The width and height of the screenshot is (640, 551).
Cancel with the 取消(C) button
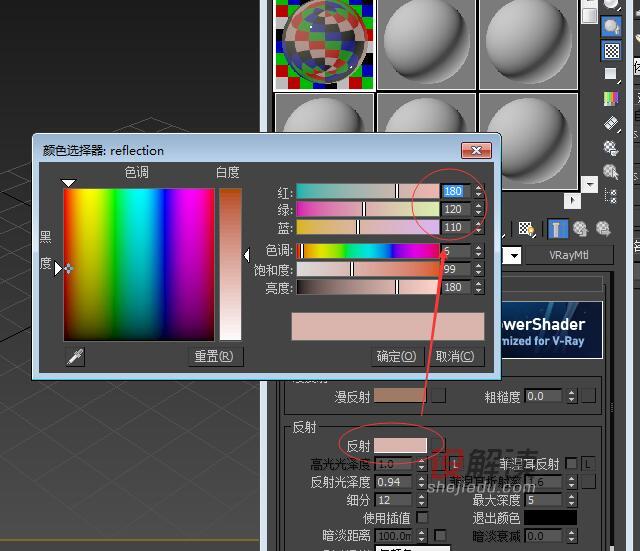pos(456,357)
